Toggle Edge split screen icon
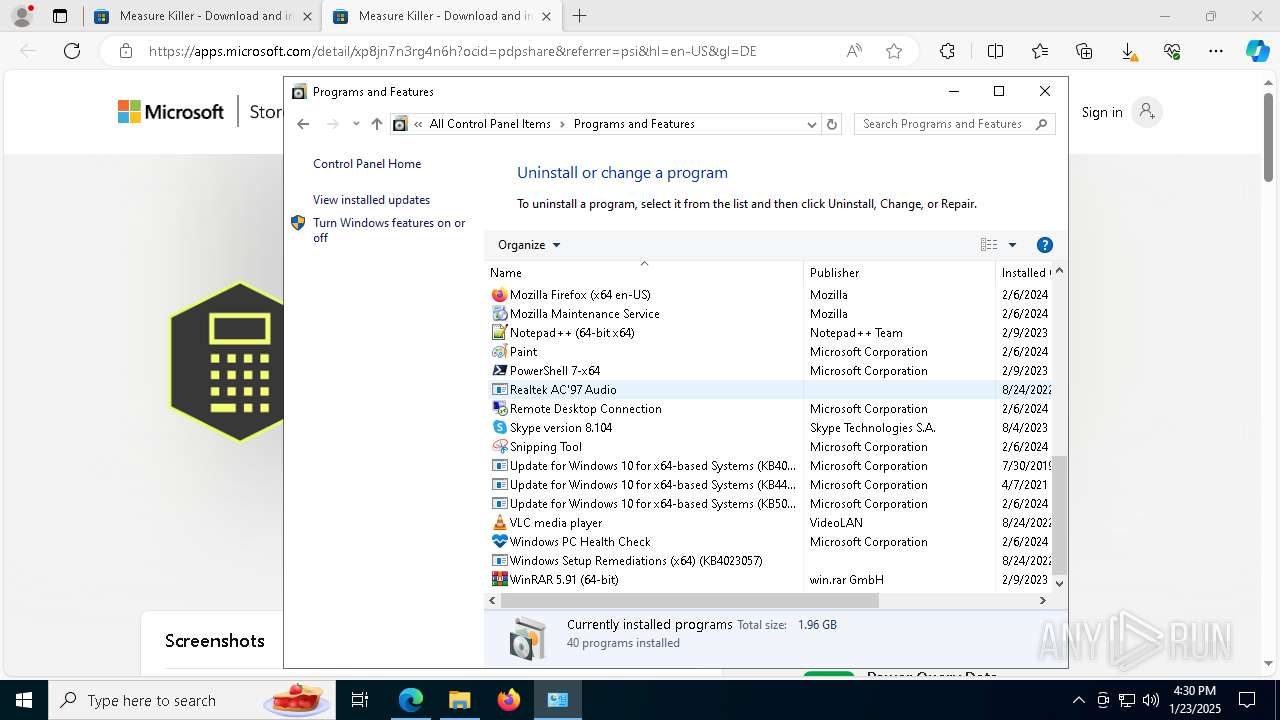 pyautogui.click(x=995, y=51)
